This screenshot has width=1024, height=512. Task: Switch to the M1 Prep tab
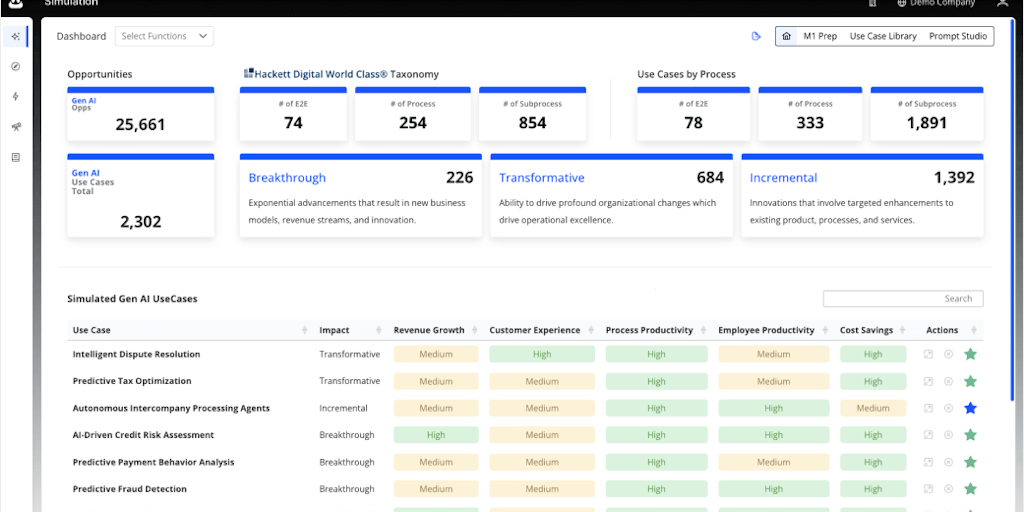pos(820,36)
